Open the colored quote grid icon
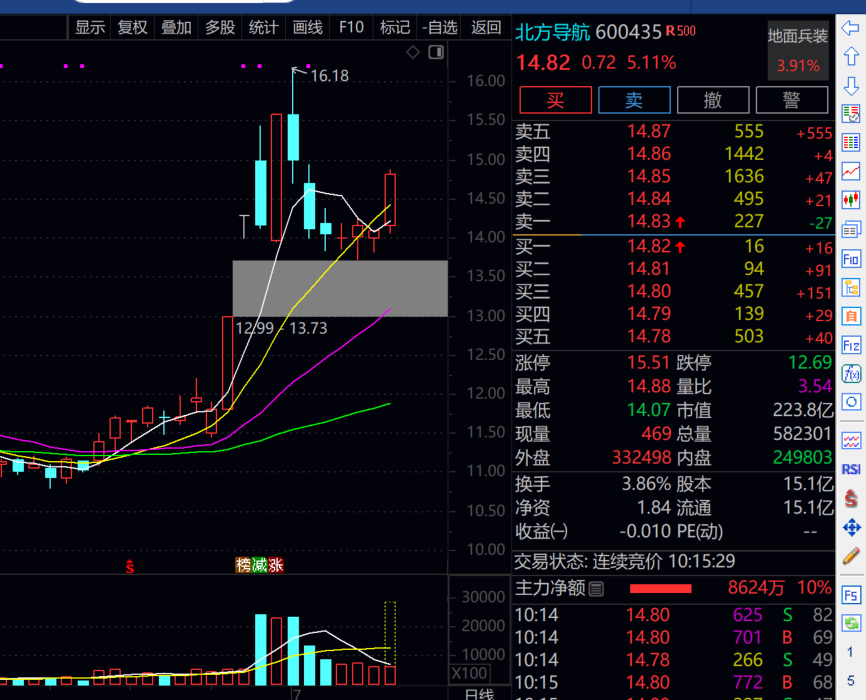Viewport: 866px width, 700px height. [x=851, y=143]
